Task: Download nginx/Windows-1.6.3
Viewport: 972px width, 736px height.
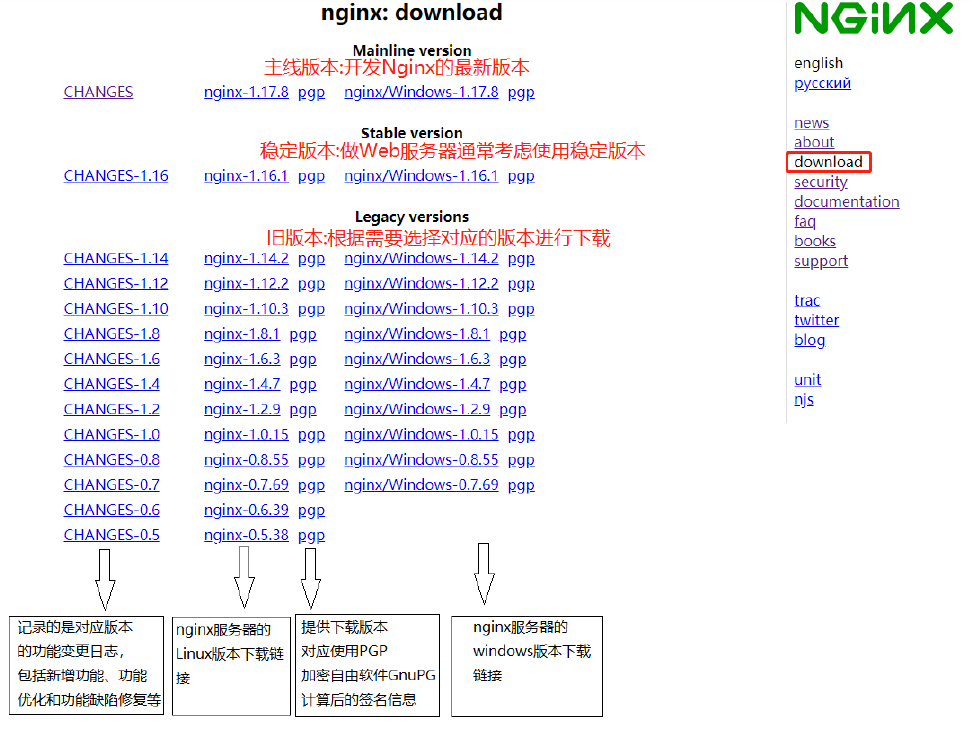Action: [417, 359]
